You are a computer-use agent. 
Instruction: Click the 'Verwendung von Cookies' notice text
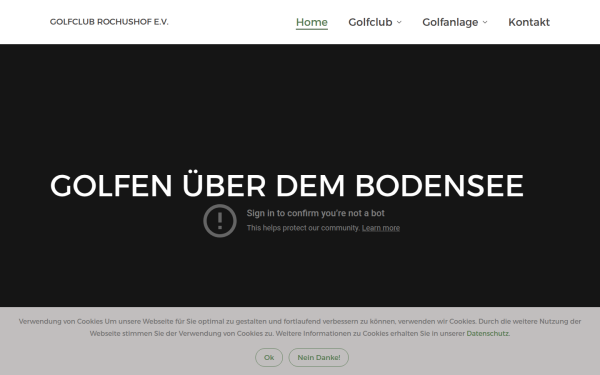tap(300, 327)
